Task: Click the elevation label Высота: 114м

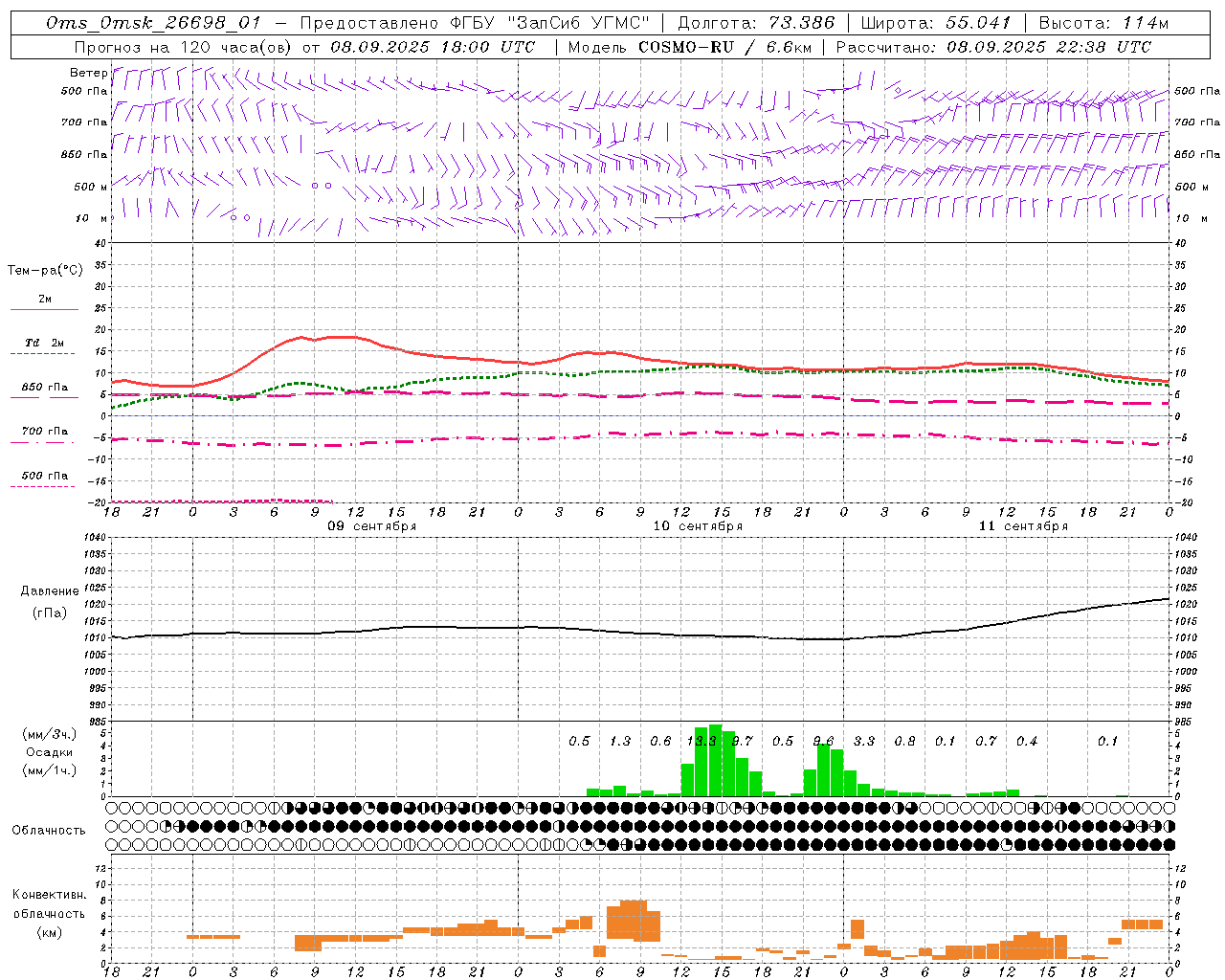Action: pyautogui.click(x=1103, y=23)
